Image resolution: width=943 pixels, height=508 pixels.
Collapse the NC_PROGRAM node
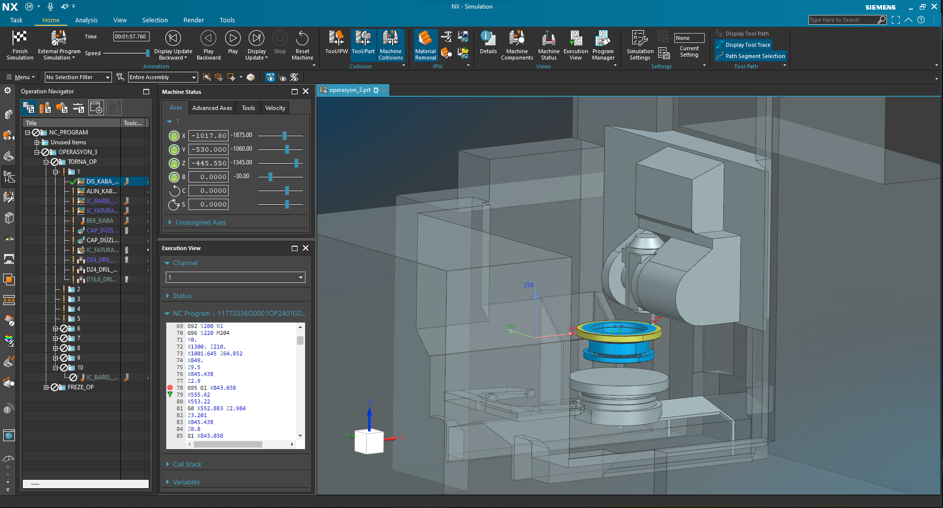(27, 132)
